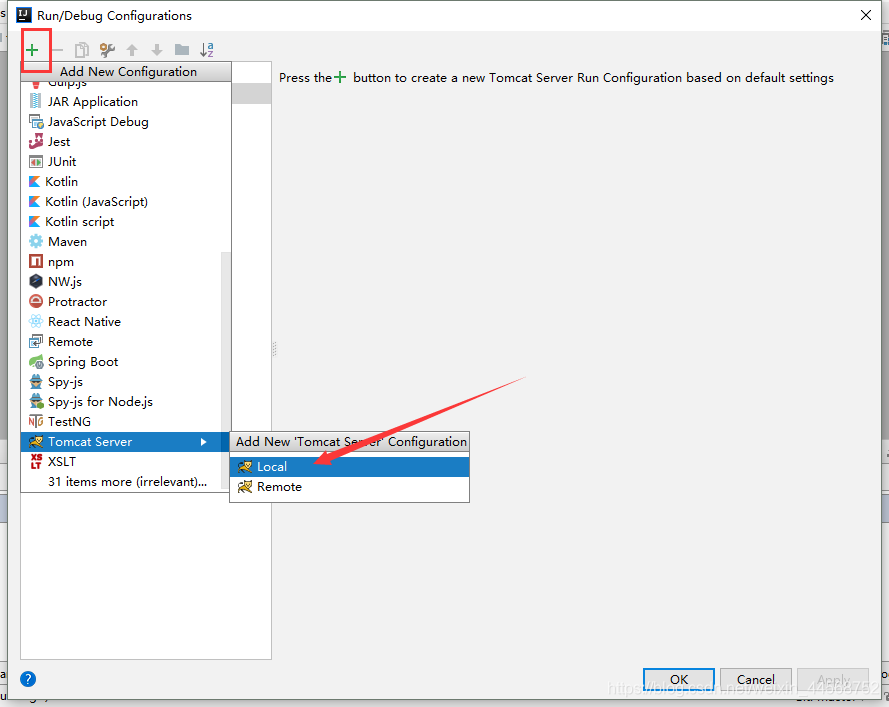Click the plus icon in hint text
The width and height of the screenshot is (889, 707).
pos(340,77)
